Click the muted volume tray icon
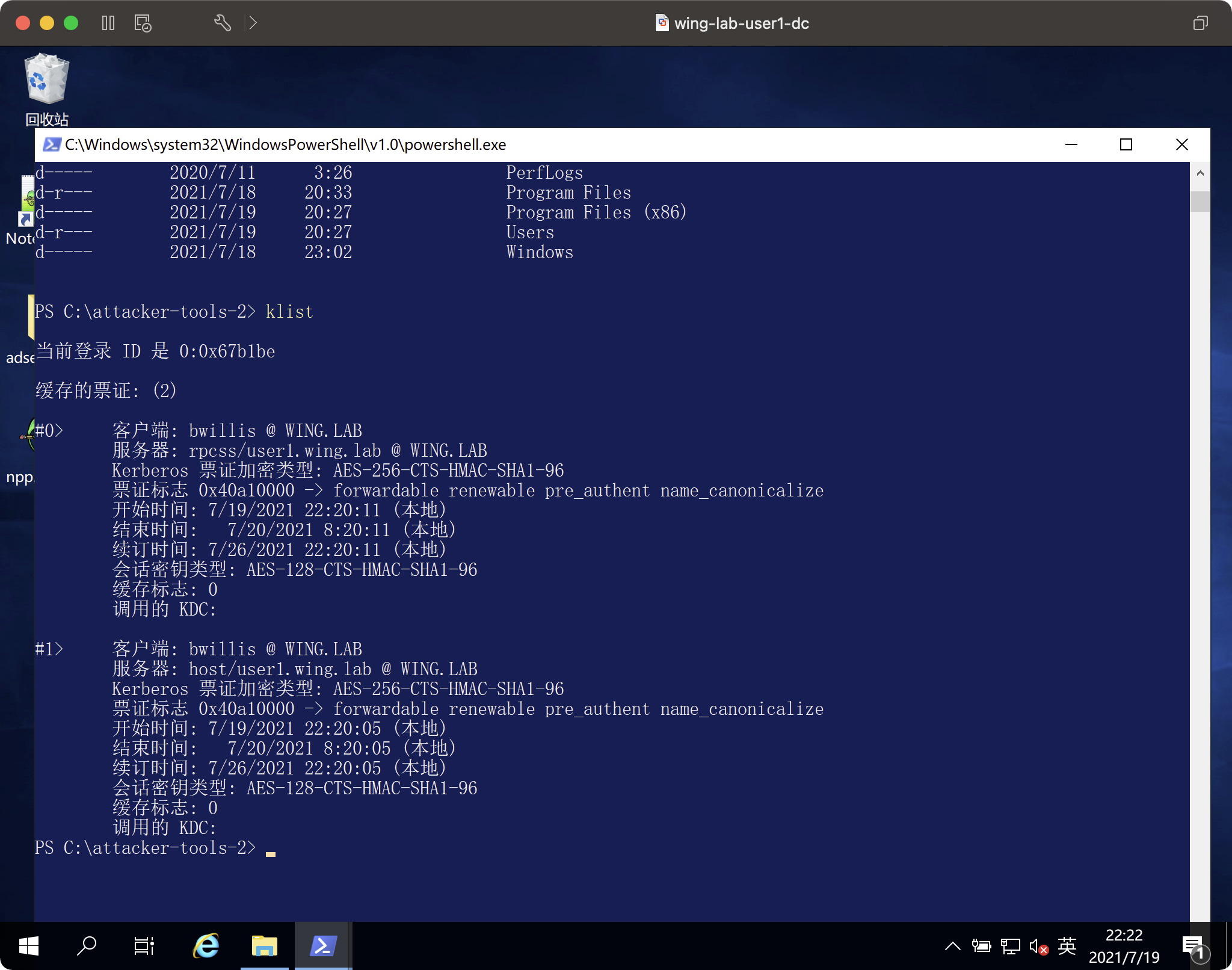1232x970 pixels. coord(1039,947)
